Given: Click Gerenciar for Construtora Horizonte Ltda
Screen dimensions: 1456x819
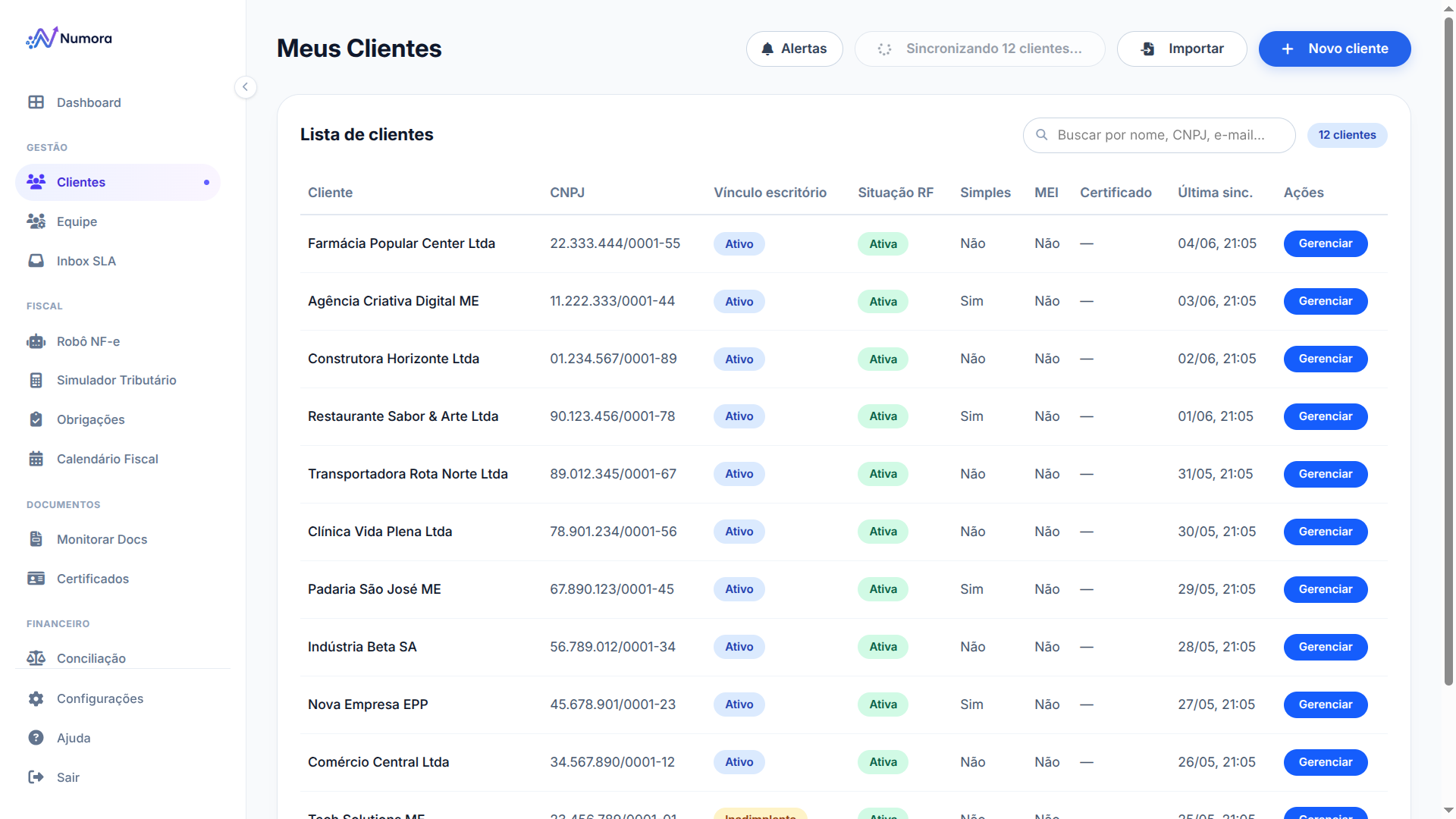Looking at the screenshot, I should point(1325,359).
